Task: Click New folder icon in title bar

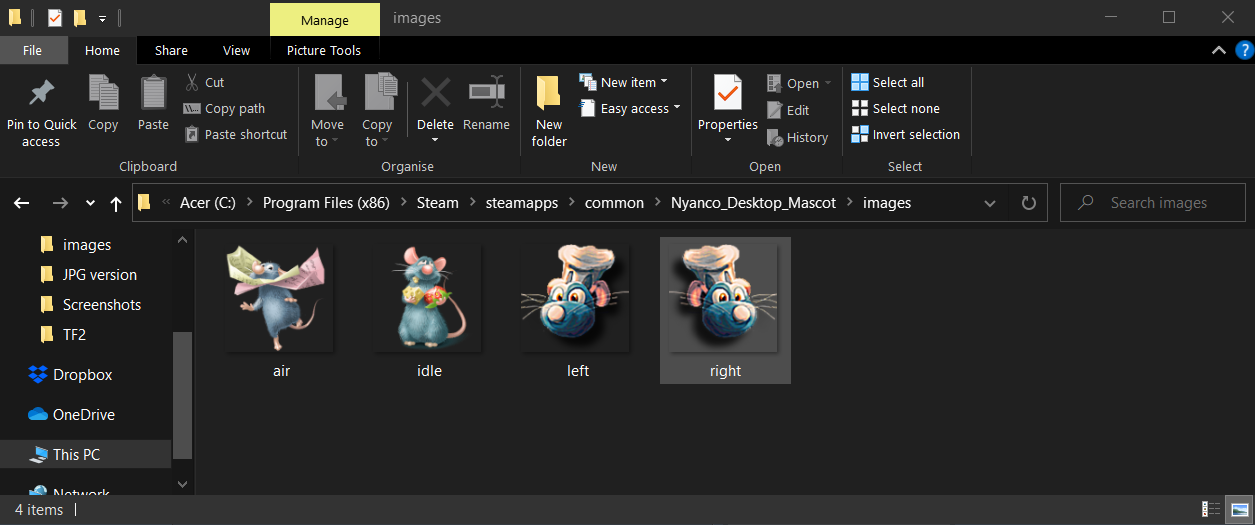Action: (80, 18)
